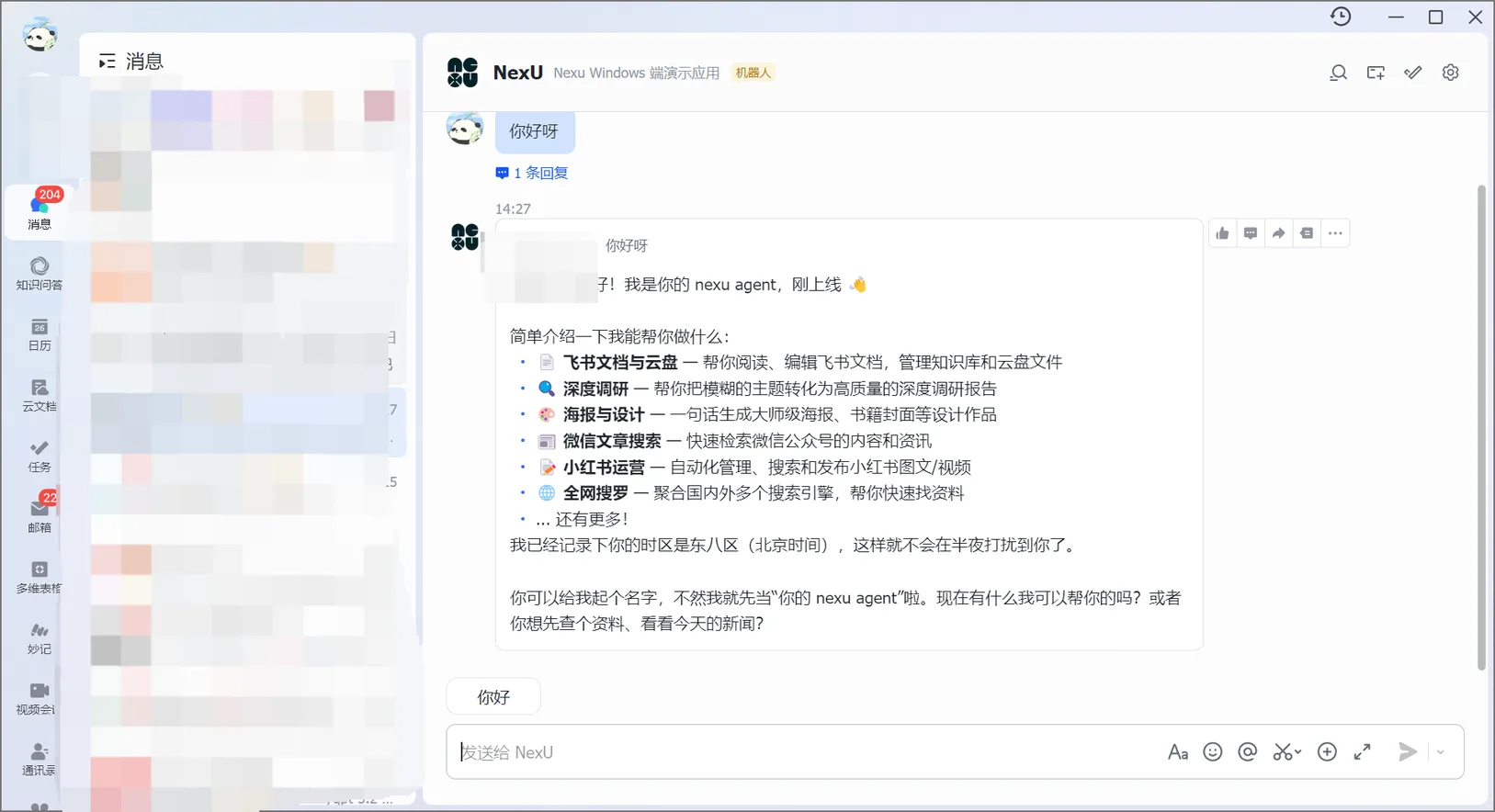Click the 14:27 timestamp
Screen dimensions: 1495x812
pyautogui.click(x=513, y=209)
